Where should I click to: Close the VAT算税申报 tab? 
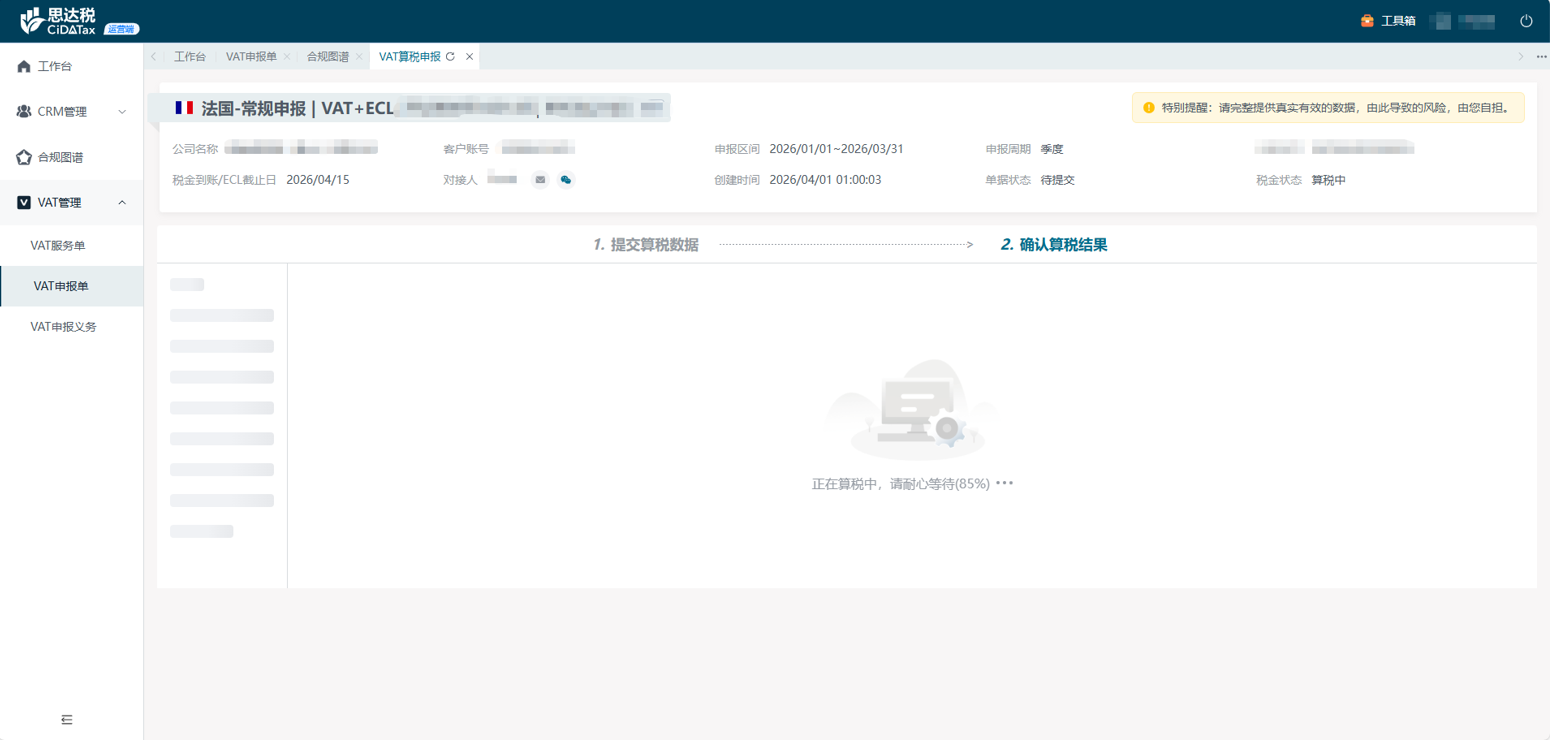tap(470, 57)
